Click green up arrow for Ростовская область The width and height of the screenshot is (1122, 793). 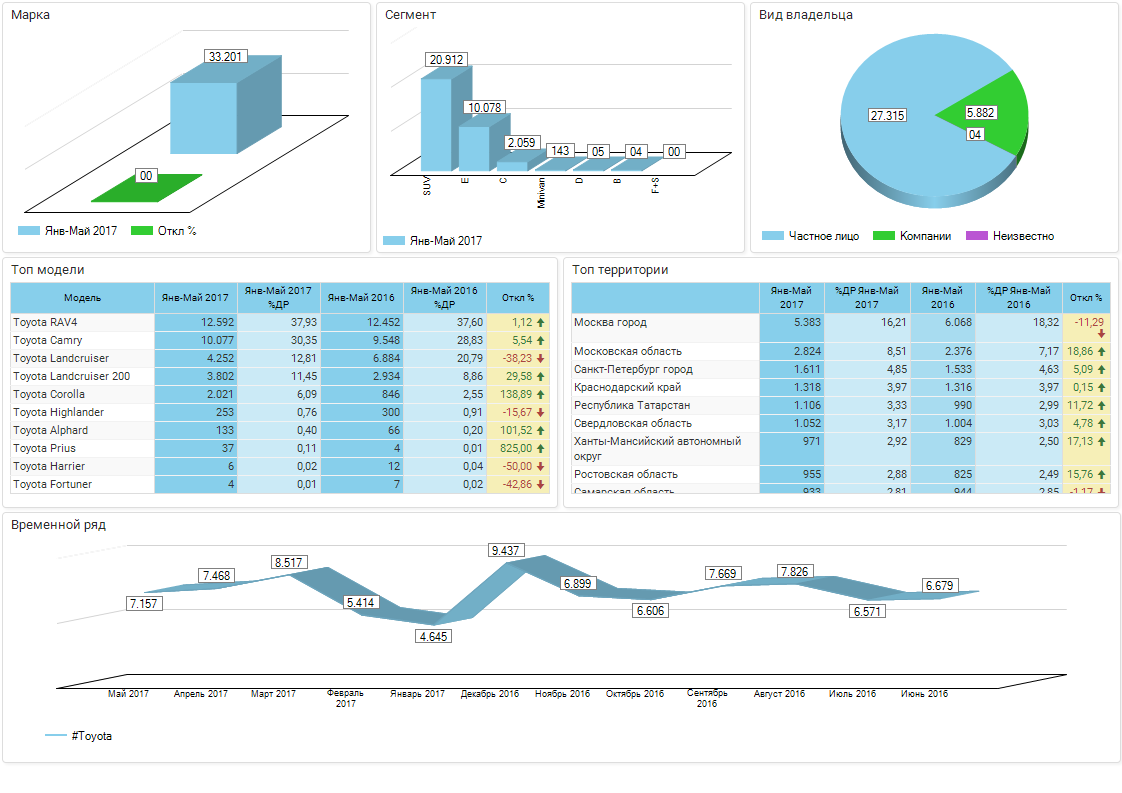click(1101, 475)
